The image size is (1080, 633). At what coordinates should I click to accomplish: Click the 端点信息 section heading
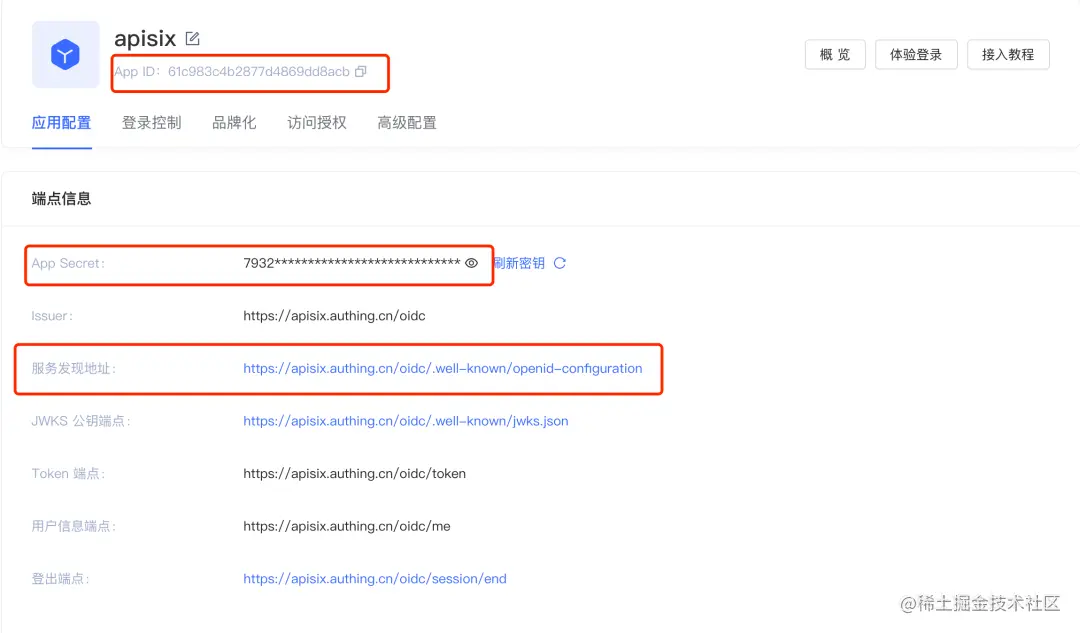(x=61, y=199)
